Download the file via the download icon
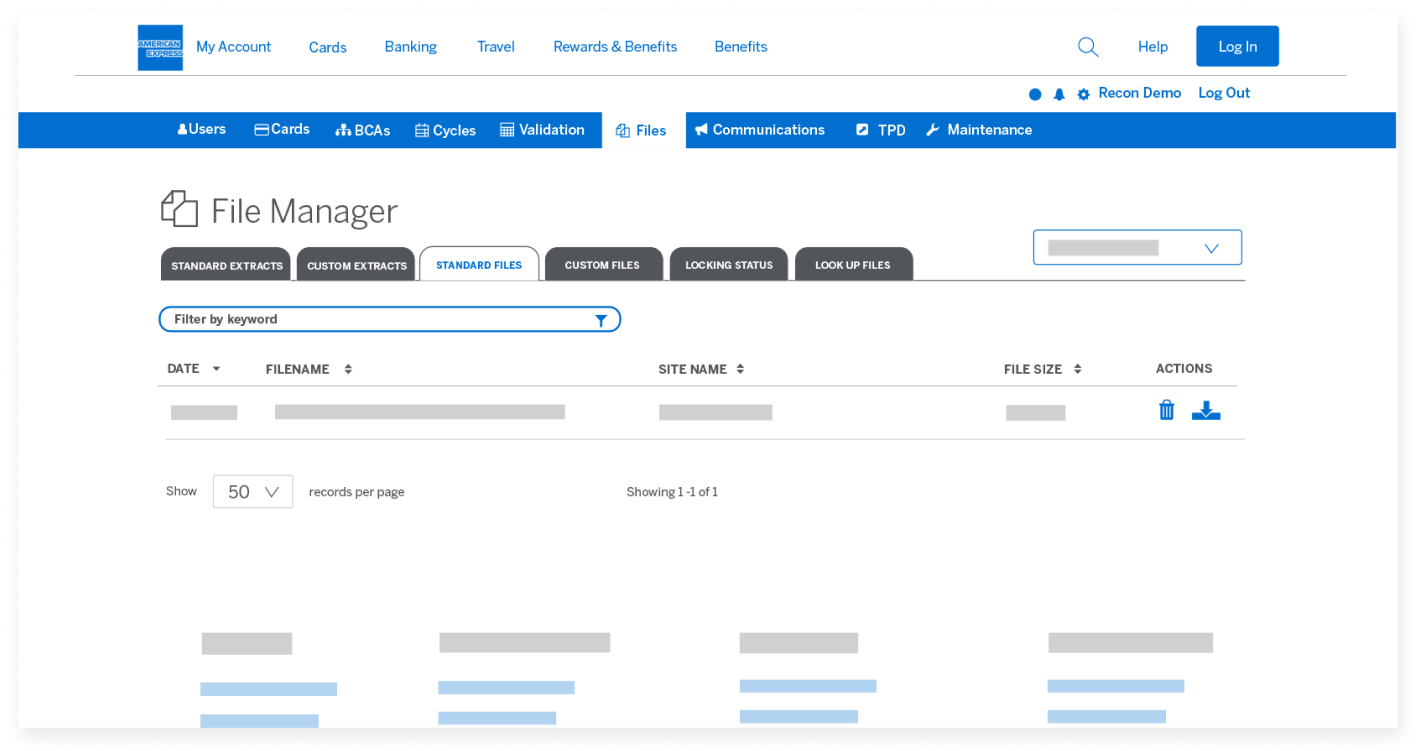Image resolution: width=1421 pixels, height=751 pixels. [1206, 410]
